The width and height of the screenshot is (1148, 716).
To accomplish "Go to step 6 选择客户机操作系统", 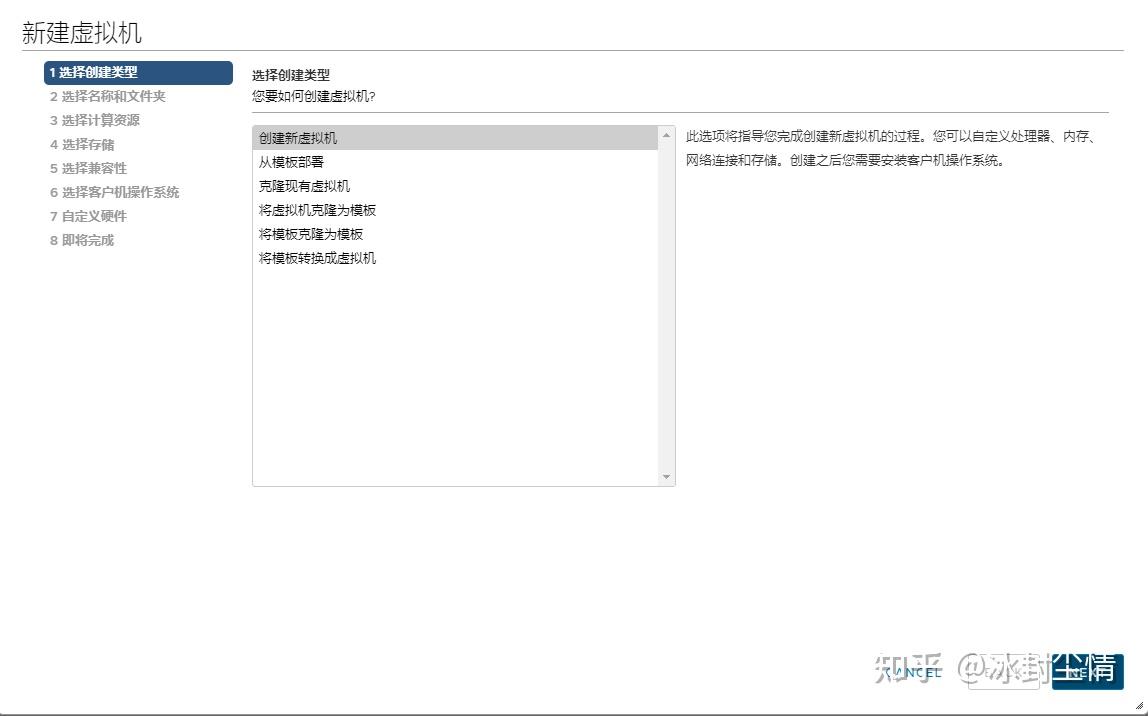I will coord(114,193).
